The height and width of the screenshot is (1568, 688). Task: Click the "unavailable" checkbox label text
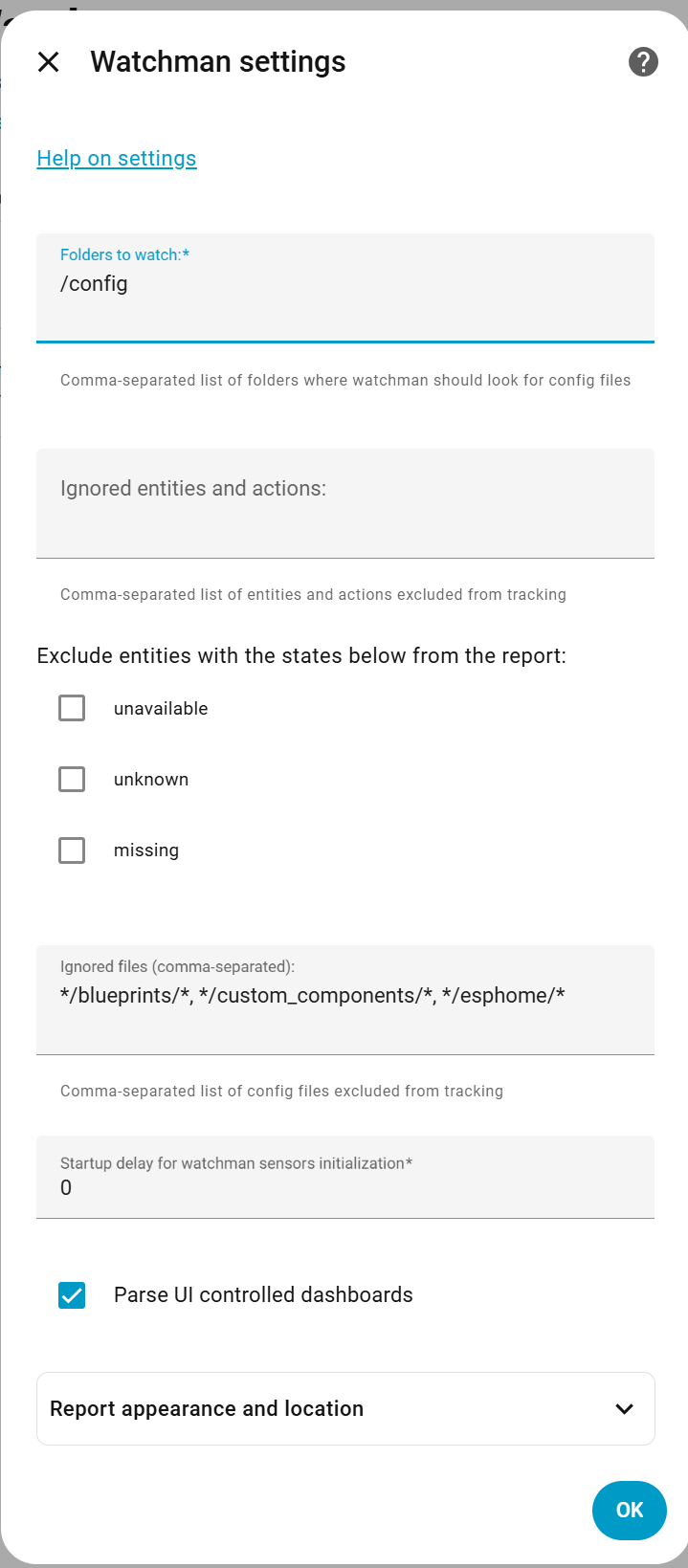click(161, 709)
